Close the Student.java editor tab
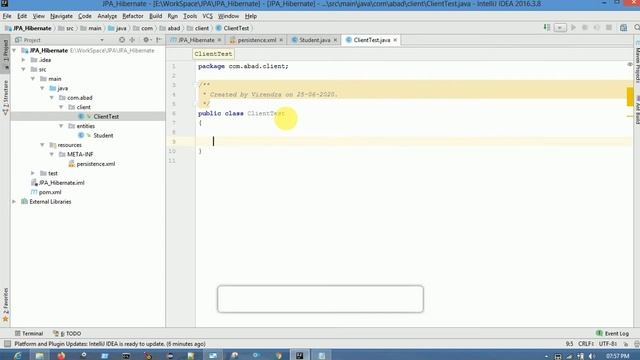 335,40
